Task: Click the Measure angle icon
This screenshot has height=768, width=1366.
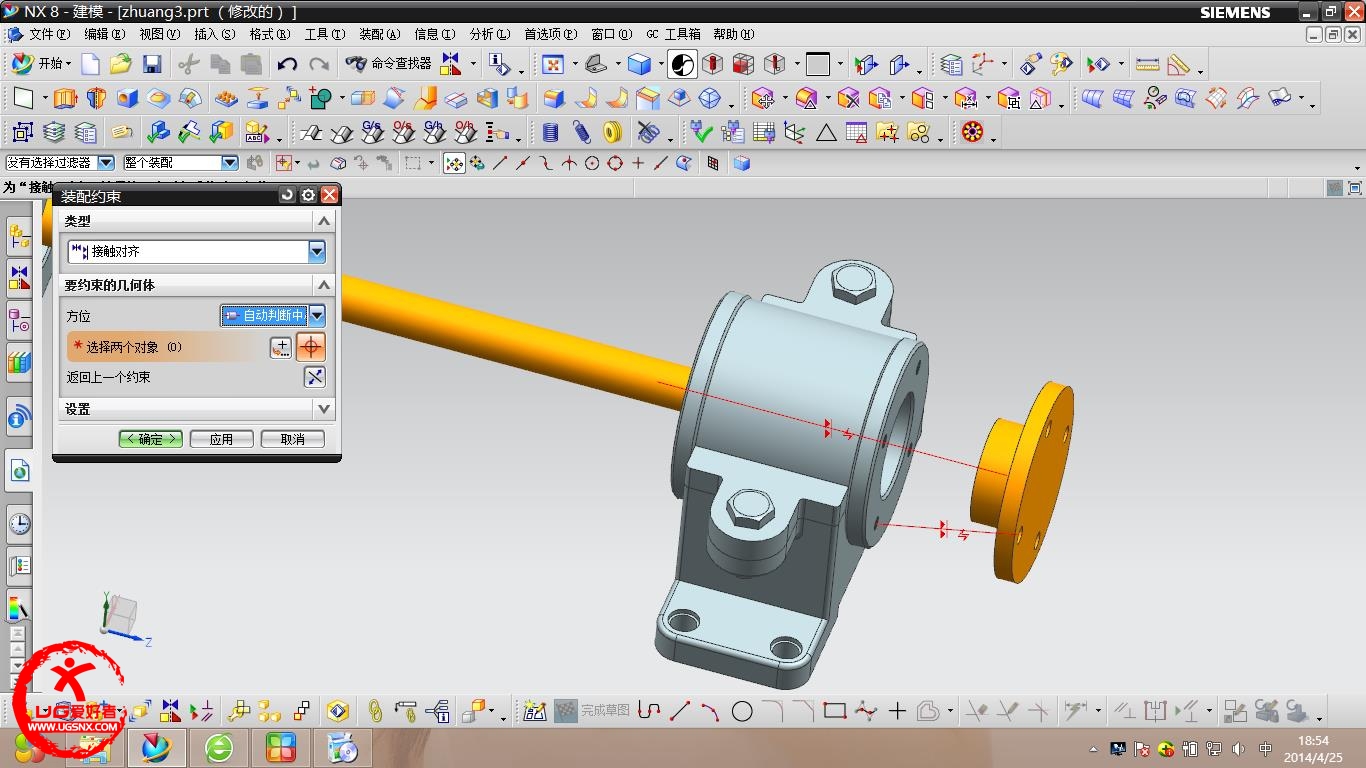Action: [x=1179, y=65]
